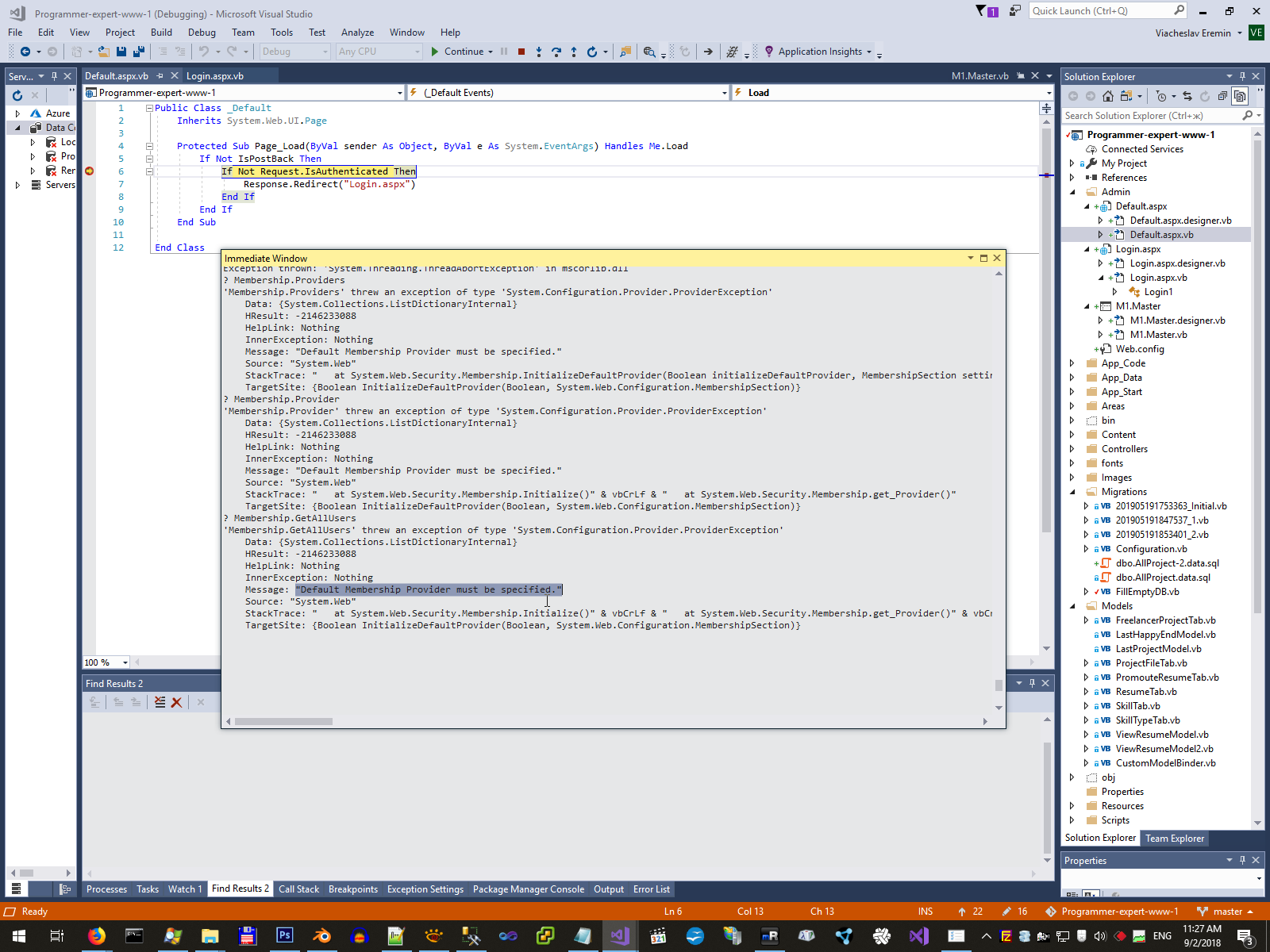Switch to Team Explorer tab

1175,839
